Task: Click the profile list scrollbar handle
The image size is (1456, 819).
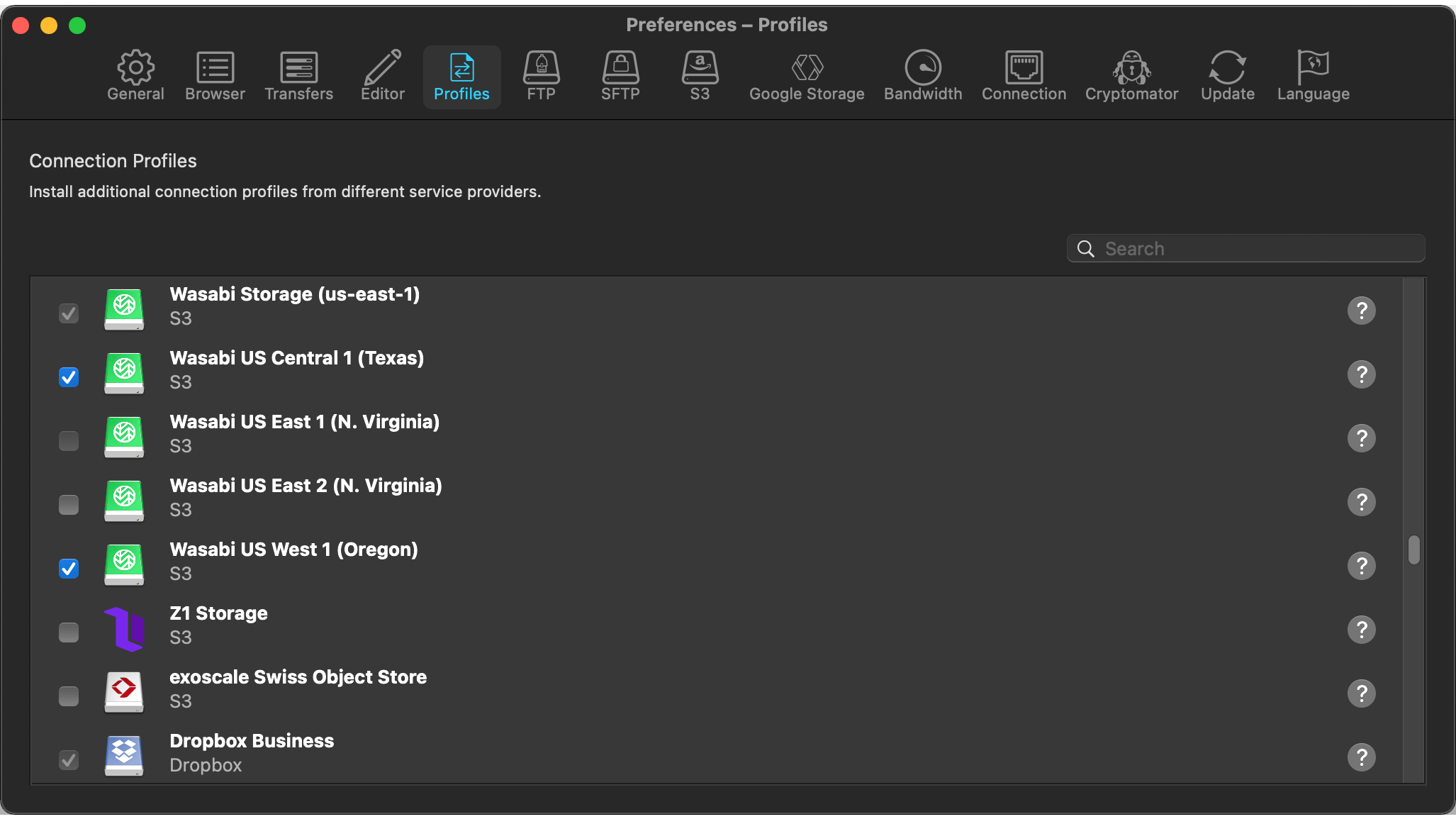Action: pos(1413,550)
